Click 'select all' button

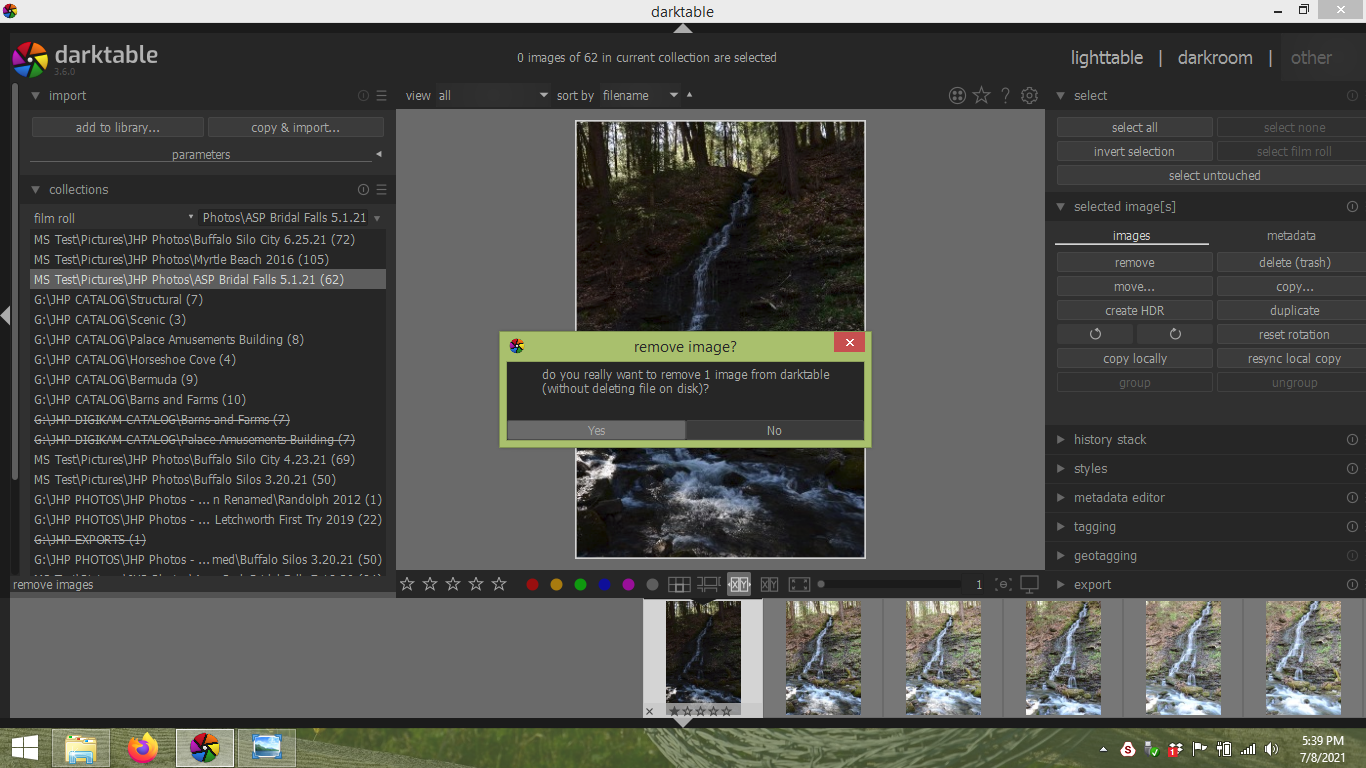coord(1134,128)
